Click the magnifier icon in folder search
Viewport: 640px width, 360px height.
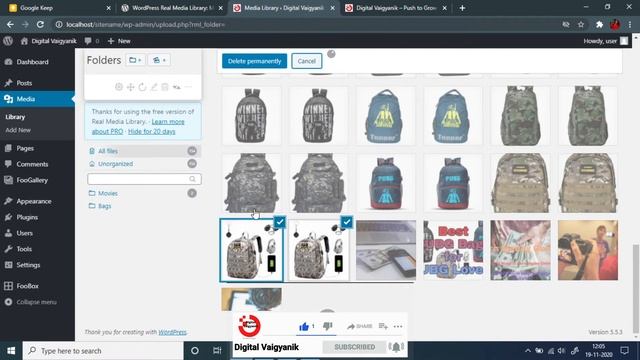[192, 179]
